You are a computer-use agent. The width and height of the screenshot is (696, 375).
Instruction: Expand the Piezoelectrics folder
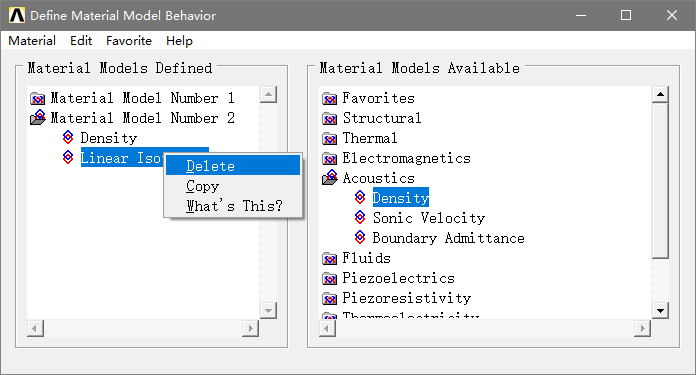click(x=329, y=278)
